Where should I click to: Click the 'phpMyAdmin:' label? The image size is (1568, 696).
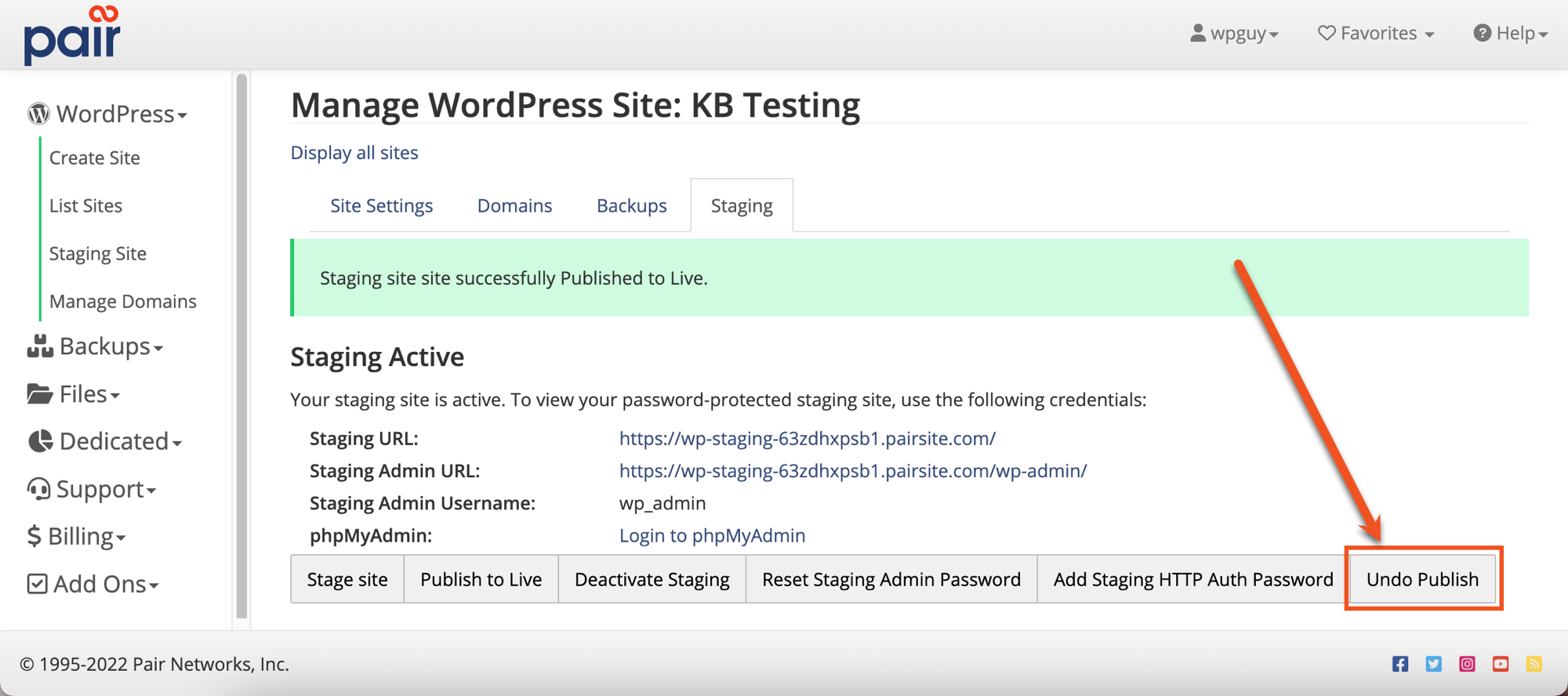[371, 535]
